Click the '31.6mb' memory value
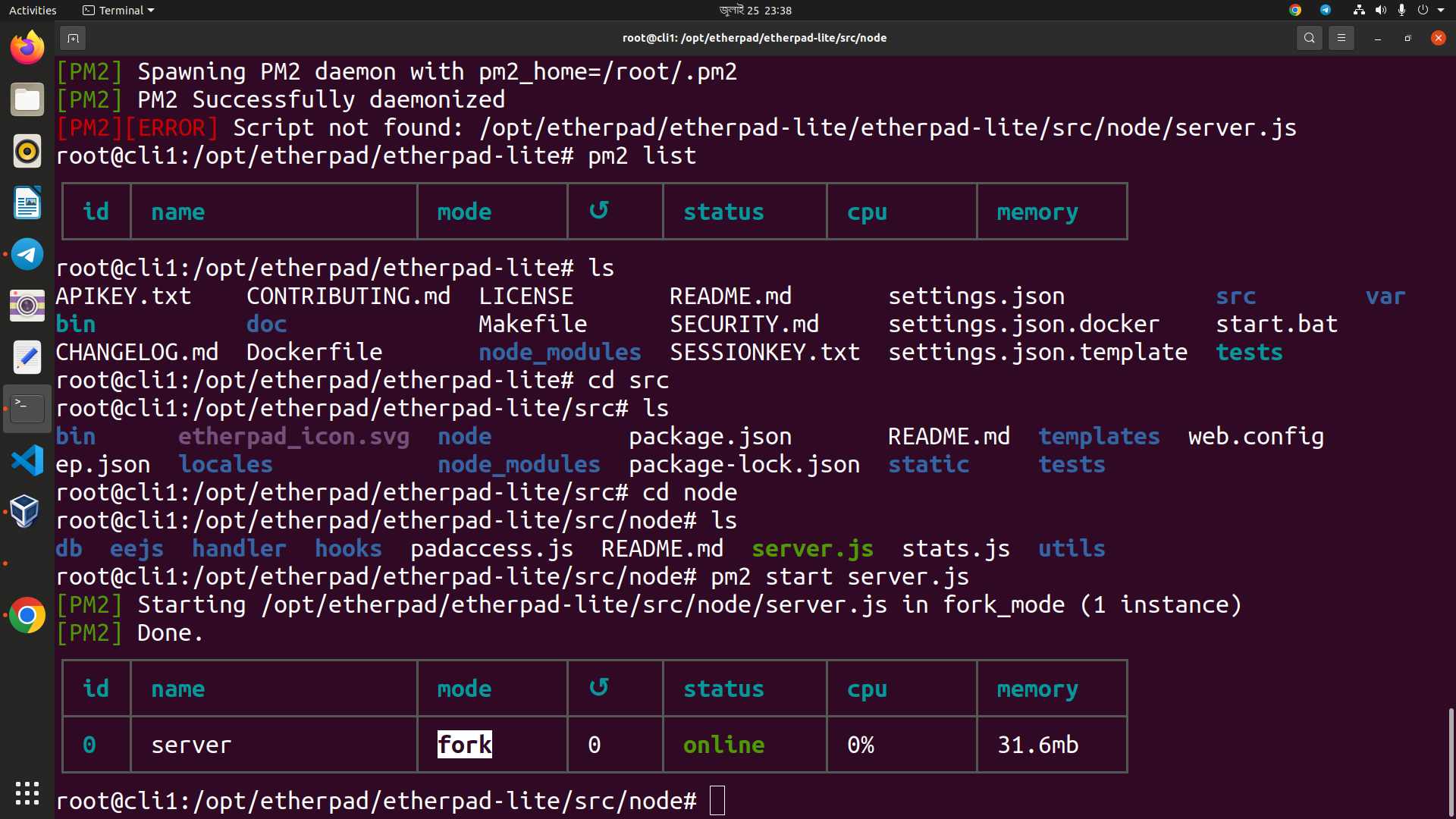Screen dimensions: 1456x819 pos(1037,745)
